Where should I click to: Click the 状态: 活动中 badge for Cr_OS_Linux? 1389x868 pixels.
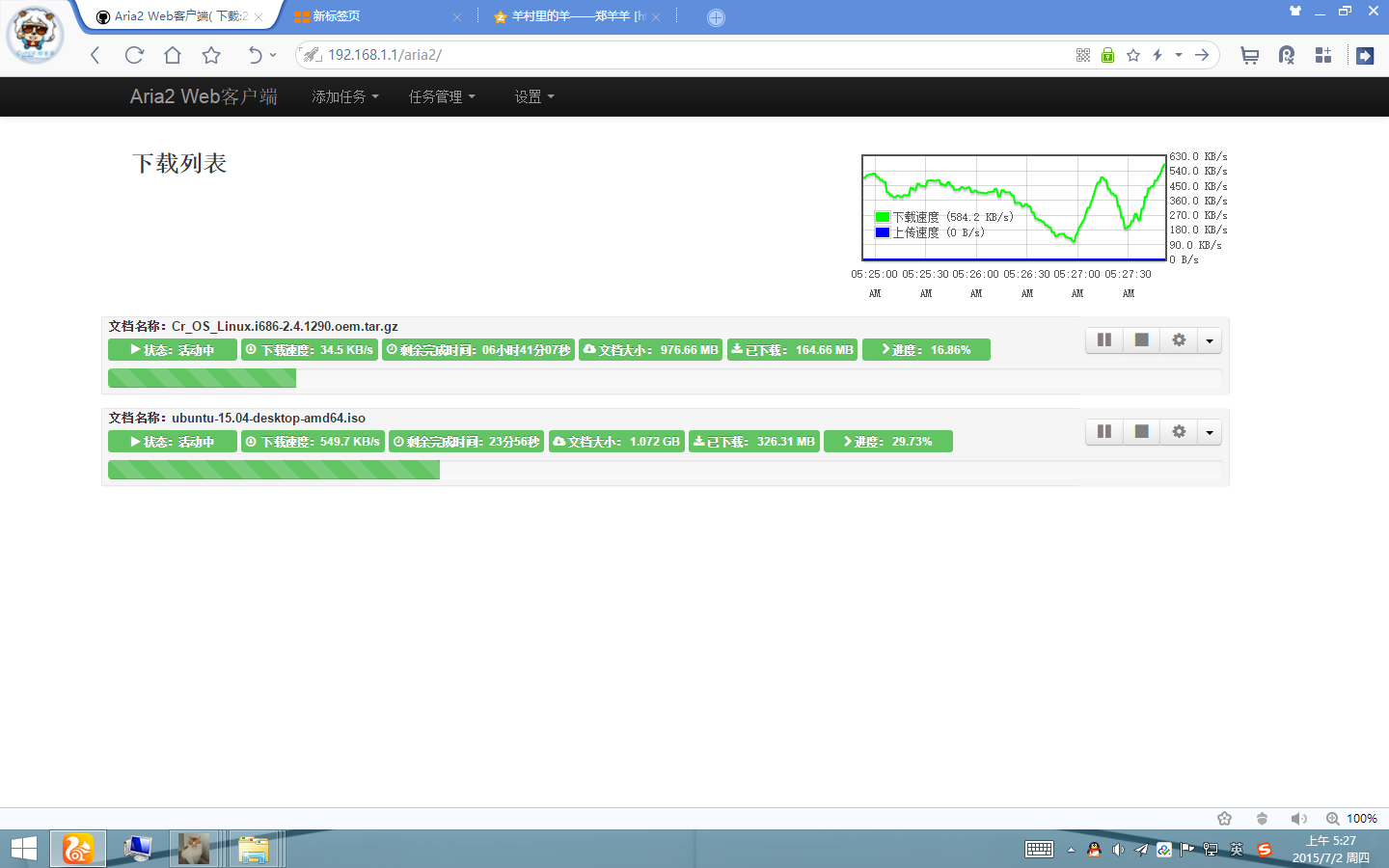pyautogui.click(x=173, y=349)
